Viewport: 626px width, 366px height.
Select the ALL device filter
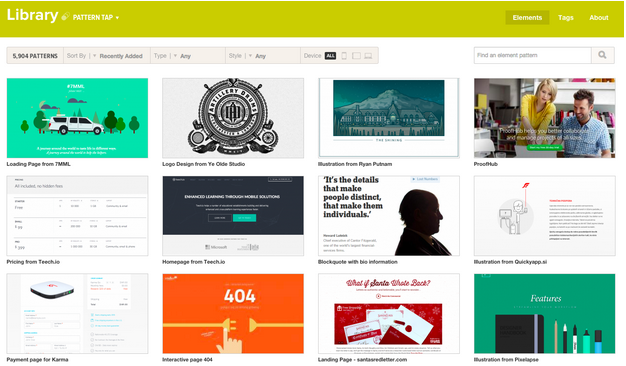[x=330, y=56]
